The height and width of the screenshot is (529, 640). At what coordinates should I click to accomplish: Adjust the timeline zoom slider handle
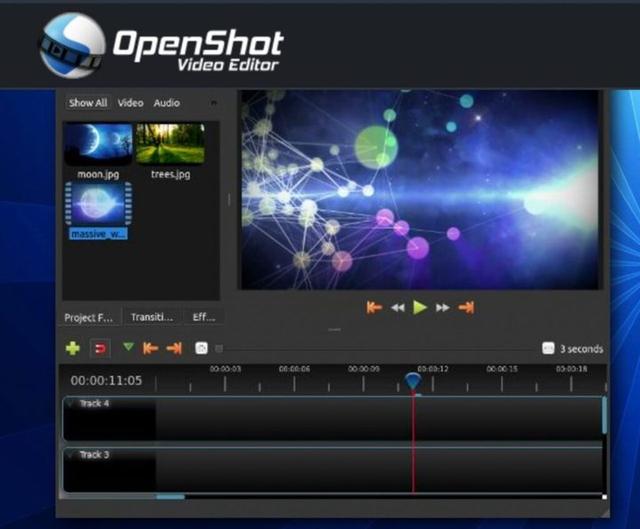[219, 349]
